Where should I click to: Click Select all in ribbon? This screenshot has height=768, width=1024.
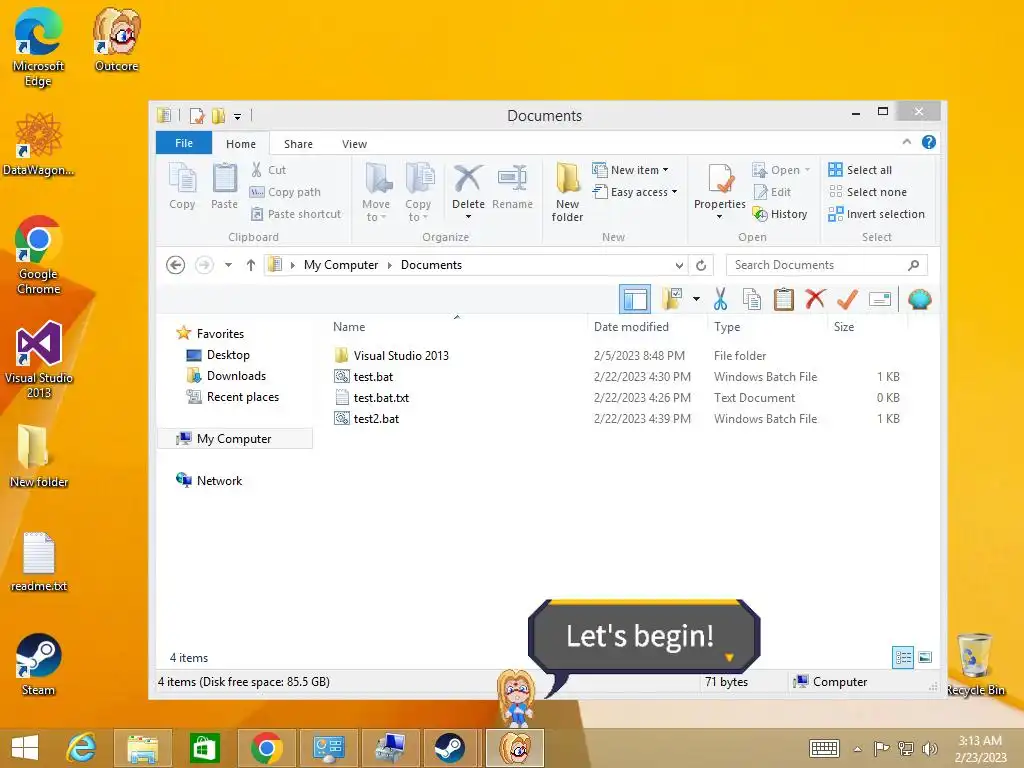coord(860,170)
